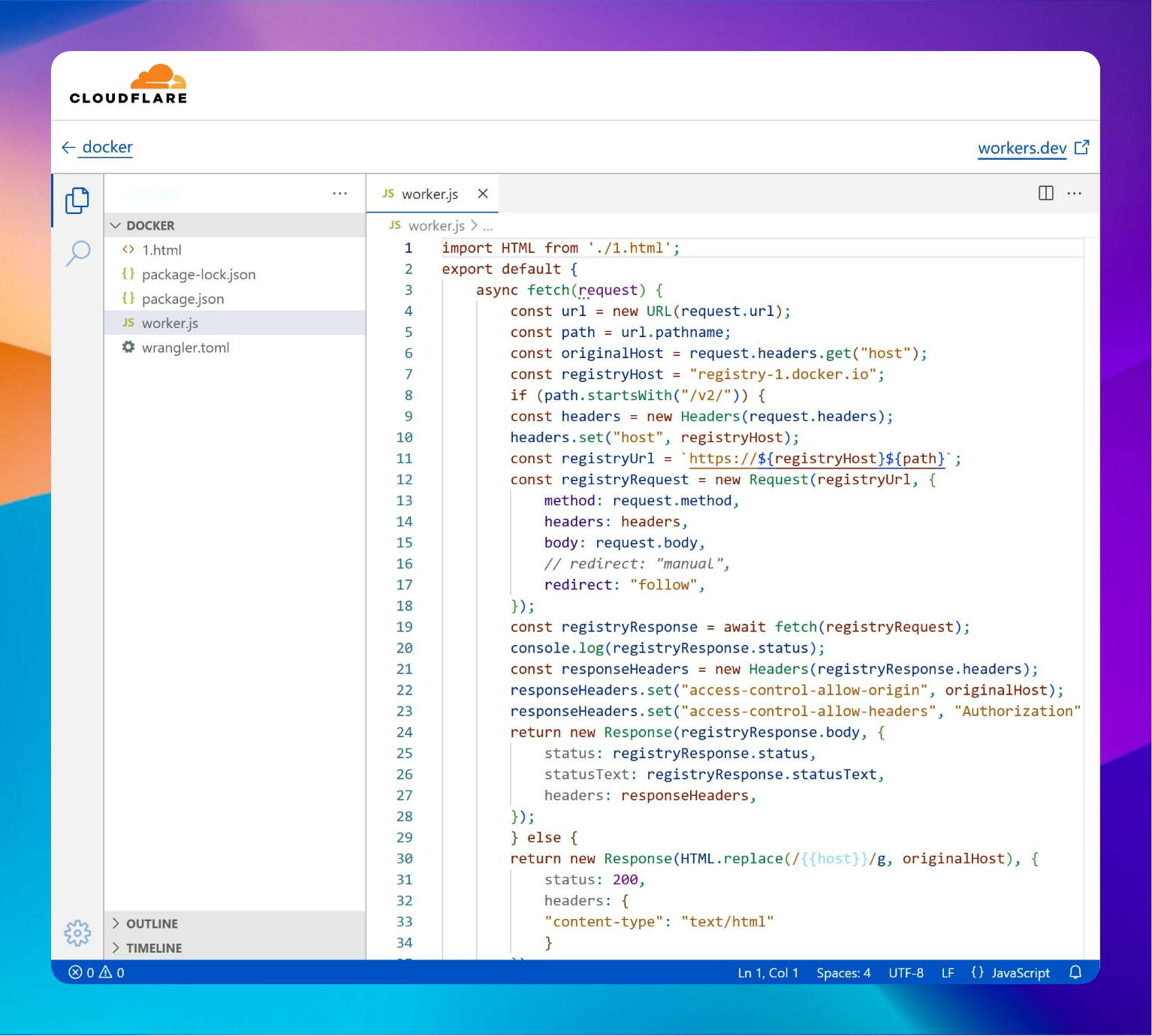The width and height of the screenshot is (1152, 1036).
Task: Change file encoding UTF-8
Action: coord(906,973)
